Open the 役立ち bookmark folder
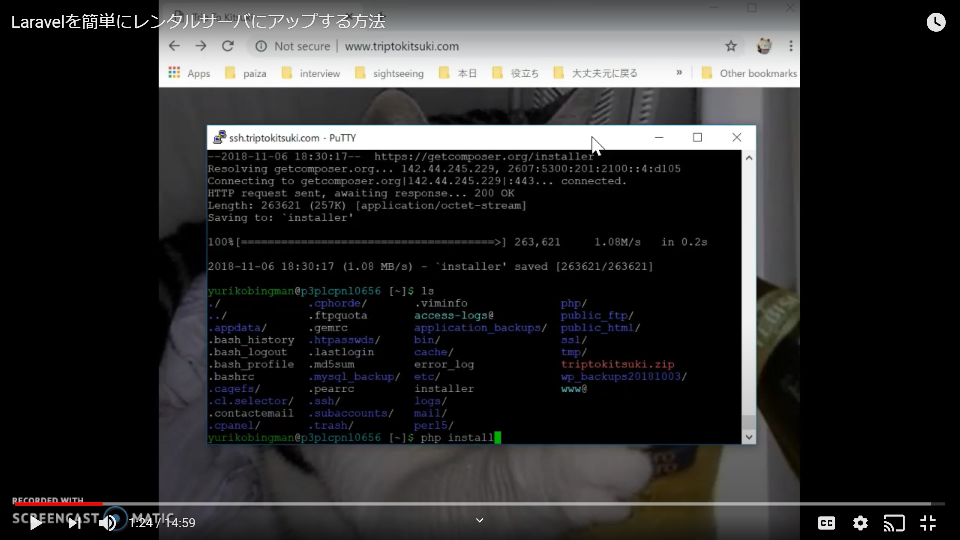 pos(516,73)
